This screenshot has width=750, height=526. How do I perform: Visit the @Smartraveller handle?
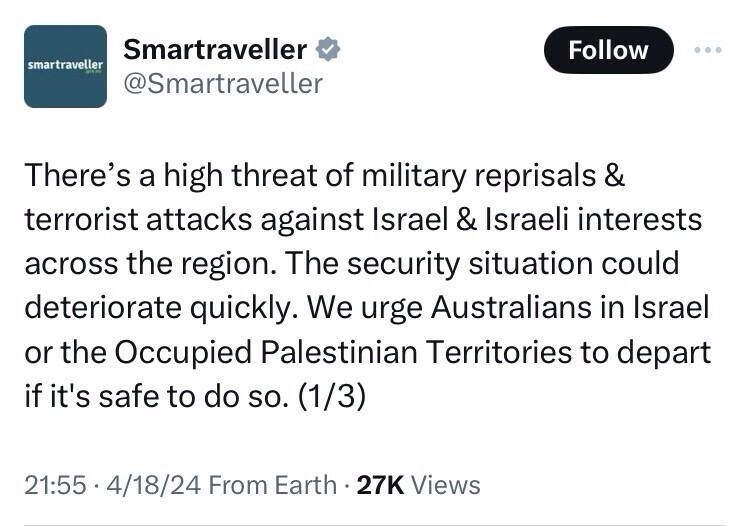click(x=222, y=83)
